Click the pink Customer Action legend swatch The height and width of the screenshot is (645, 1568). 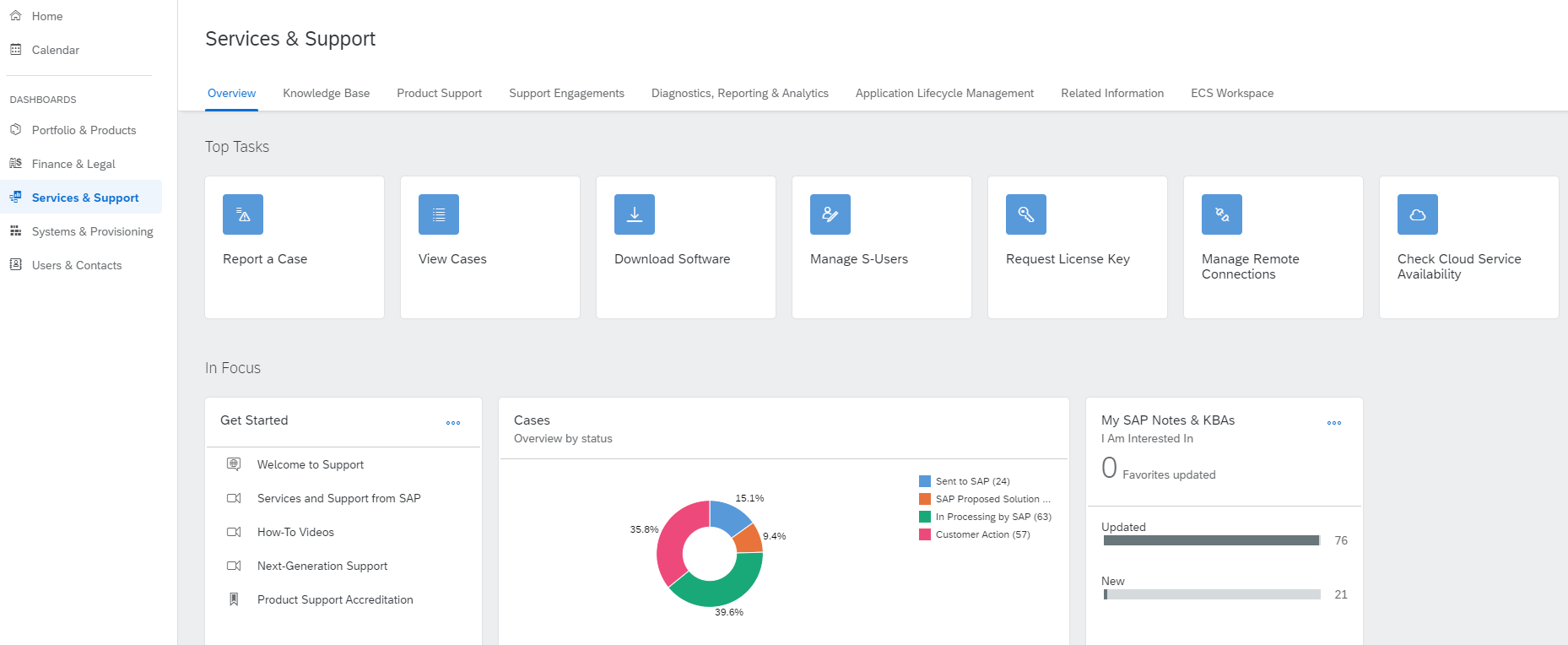[925, 534]
